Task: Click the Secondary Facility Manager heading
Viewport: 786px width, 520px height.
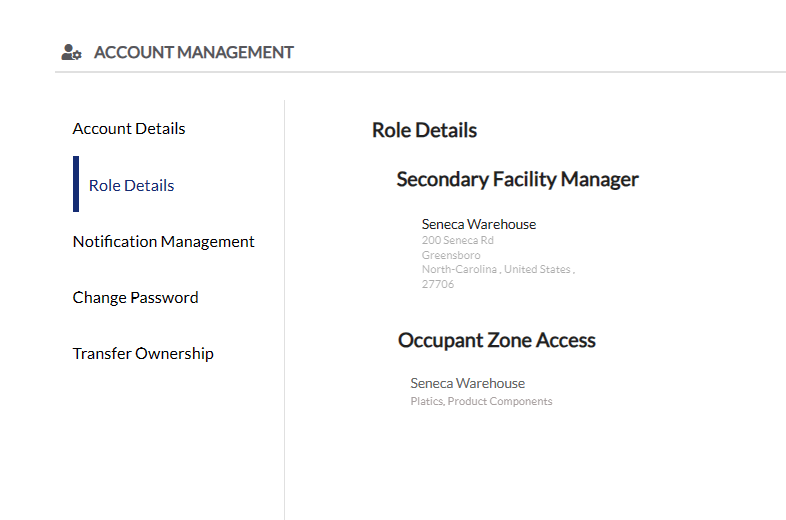Action: click(x=517, y=180)
